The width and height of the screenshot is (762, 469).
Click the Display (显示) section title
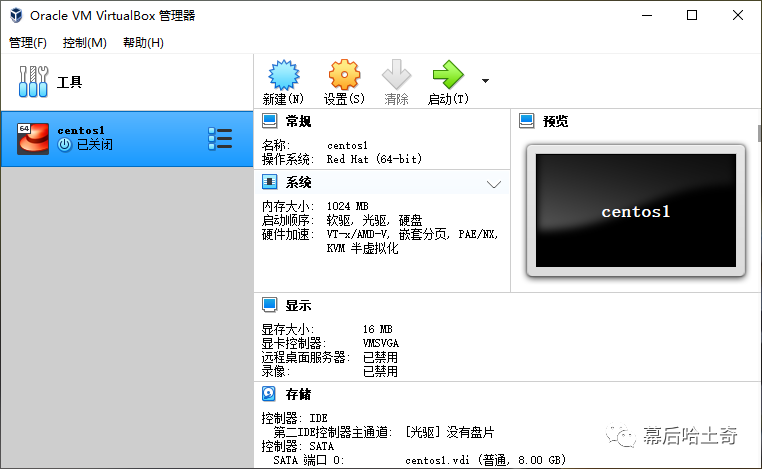point(299,306)
